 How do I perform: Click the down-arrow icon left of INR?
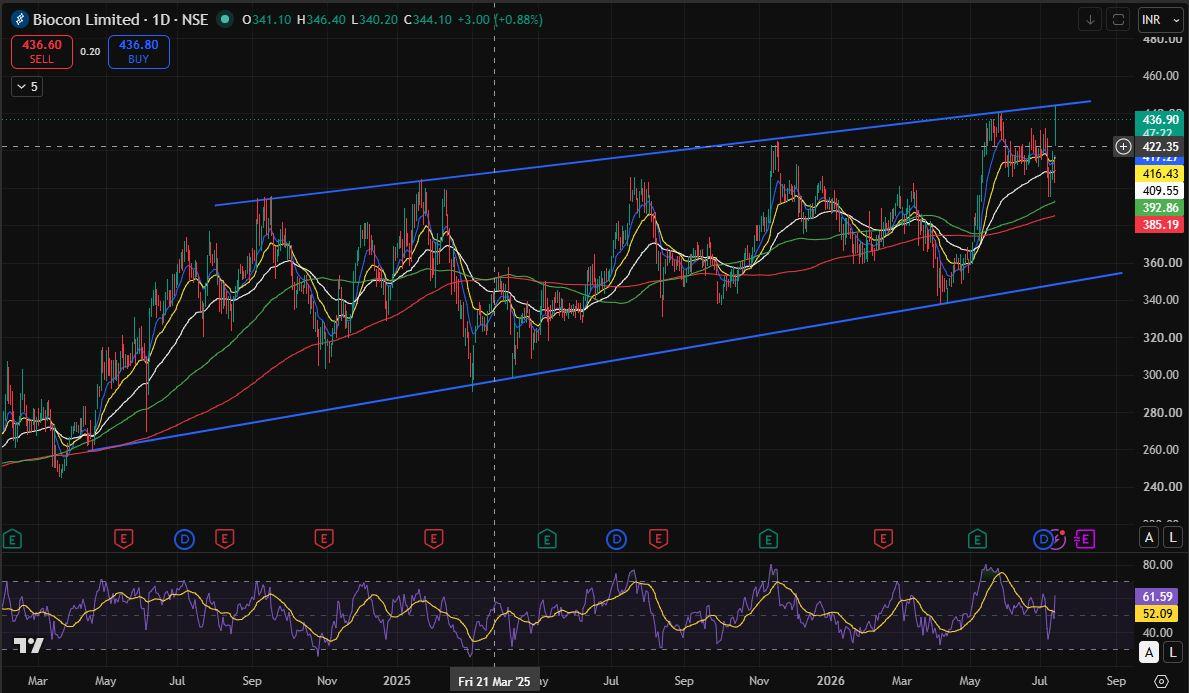[1090, 20]
